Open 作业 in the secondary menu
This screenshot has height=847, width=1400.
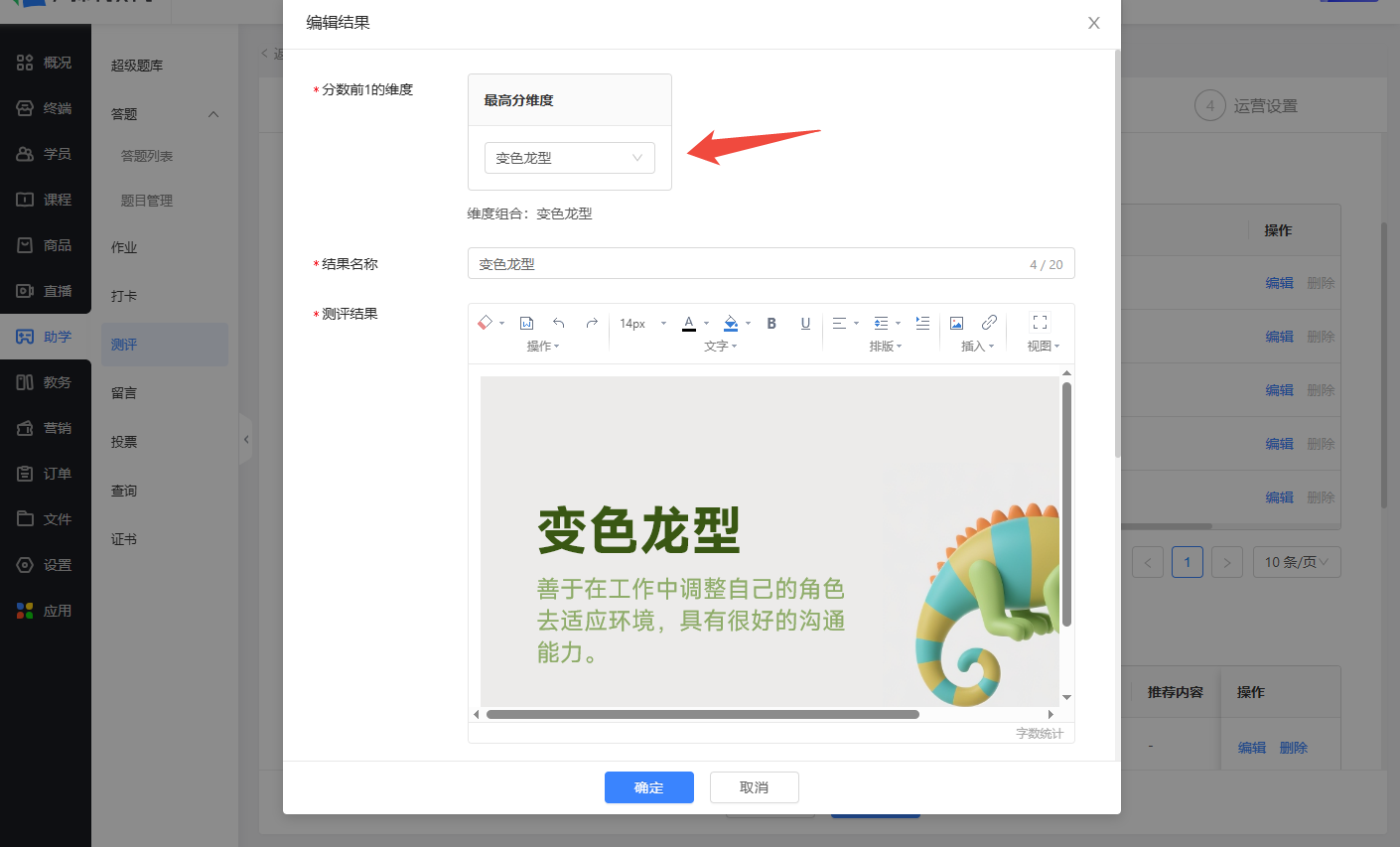(124, 247)
